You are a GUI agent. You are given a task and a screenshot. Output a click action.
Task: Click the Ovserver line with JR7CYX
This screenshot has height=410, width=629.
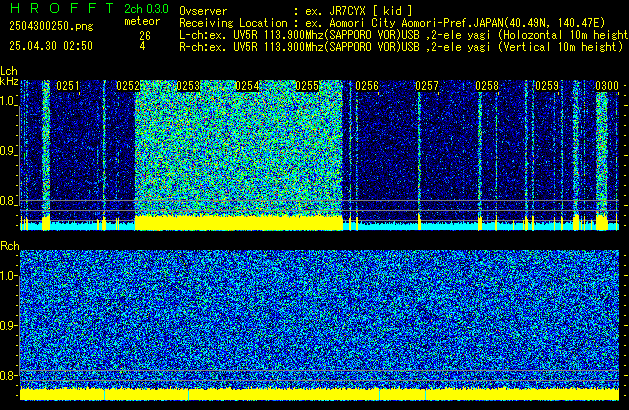296,11
